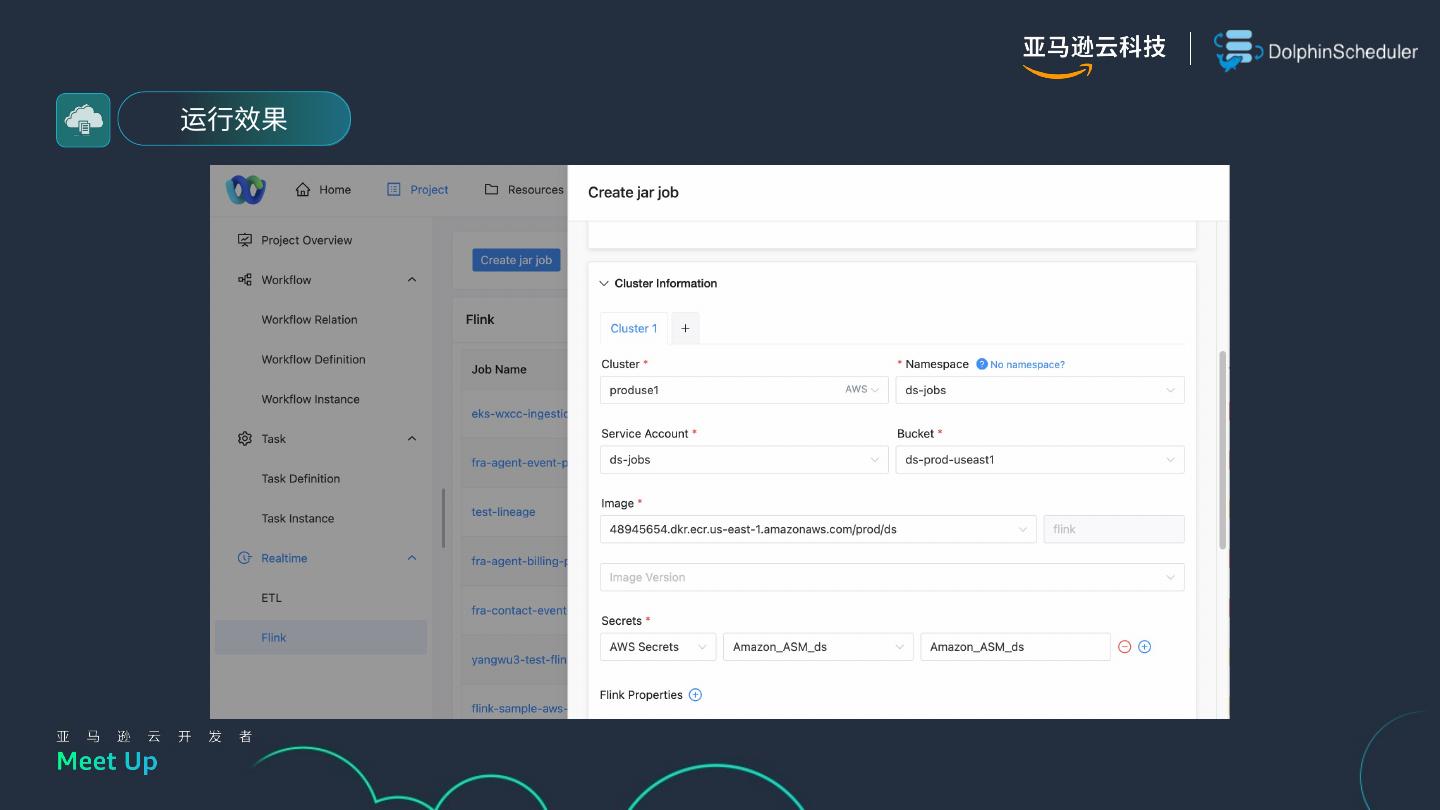1440x810 pixels.
Task: Click the Project list icon in navbar
Action: pyautogui.click(x=393, y=189)
